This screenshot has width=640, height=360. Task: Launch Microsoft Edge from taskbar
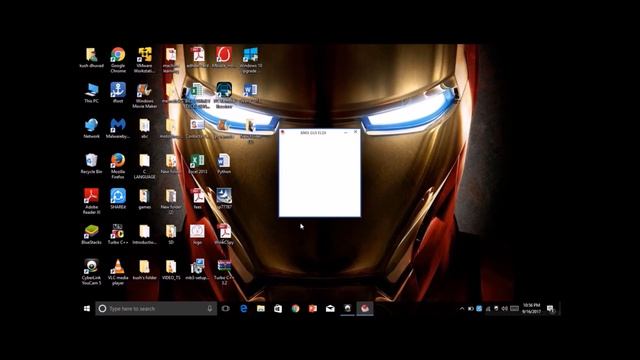(244, 309)
